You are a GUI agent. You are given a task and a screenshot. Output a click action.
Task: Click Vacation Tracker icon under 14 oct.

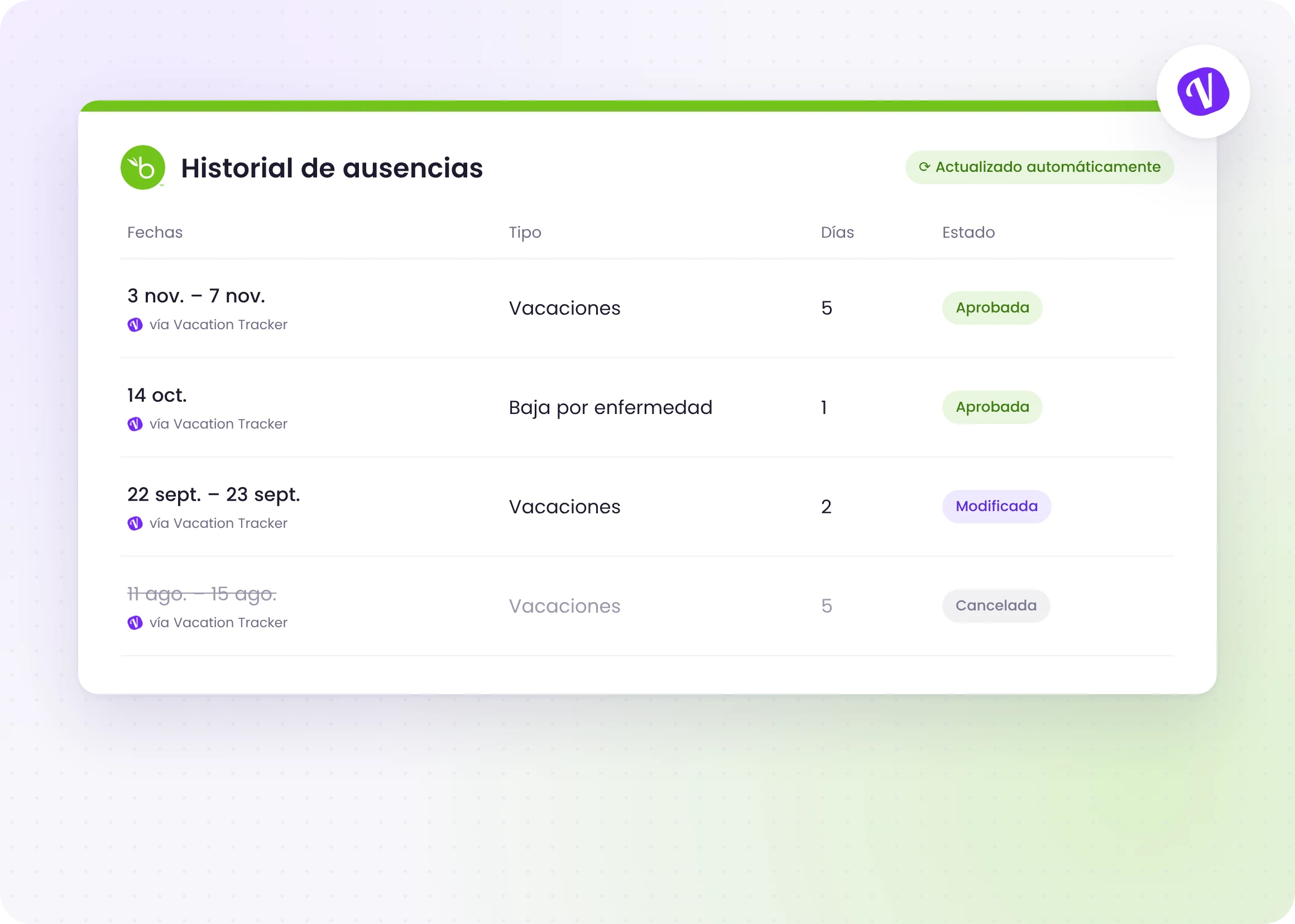click(135, 425)
